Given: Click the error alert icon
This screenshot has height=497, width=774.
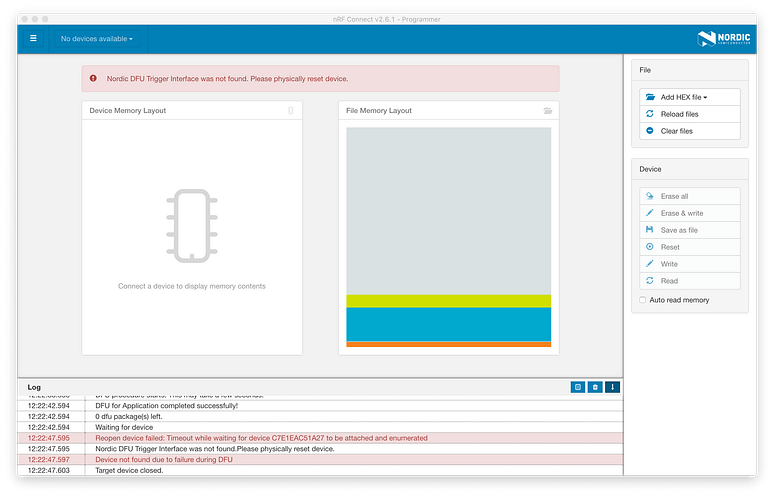Looking at the screenshot, I should [94, 78].
